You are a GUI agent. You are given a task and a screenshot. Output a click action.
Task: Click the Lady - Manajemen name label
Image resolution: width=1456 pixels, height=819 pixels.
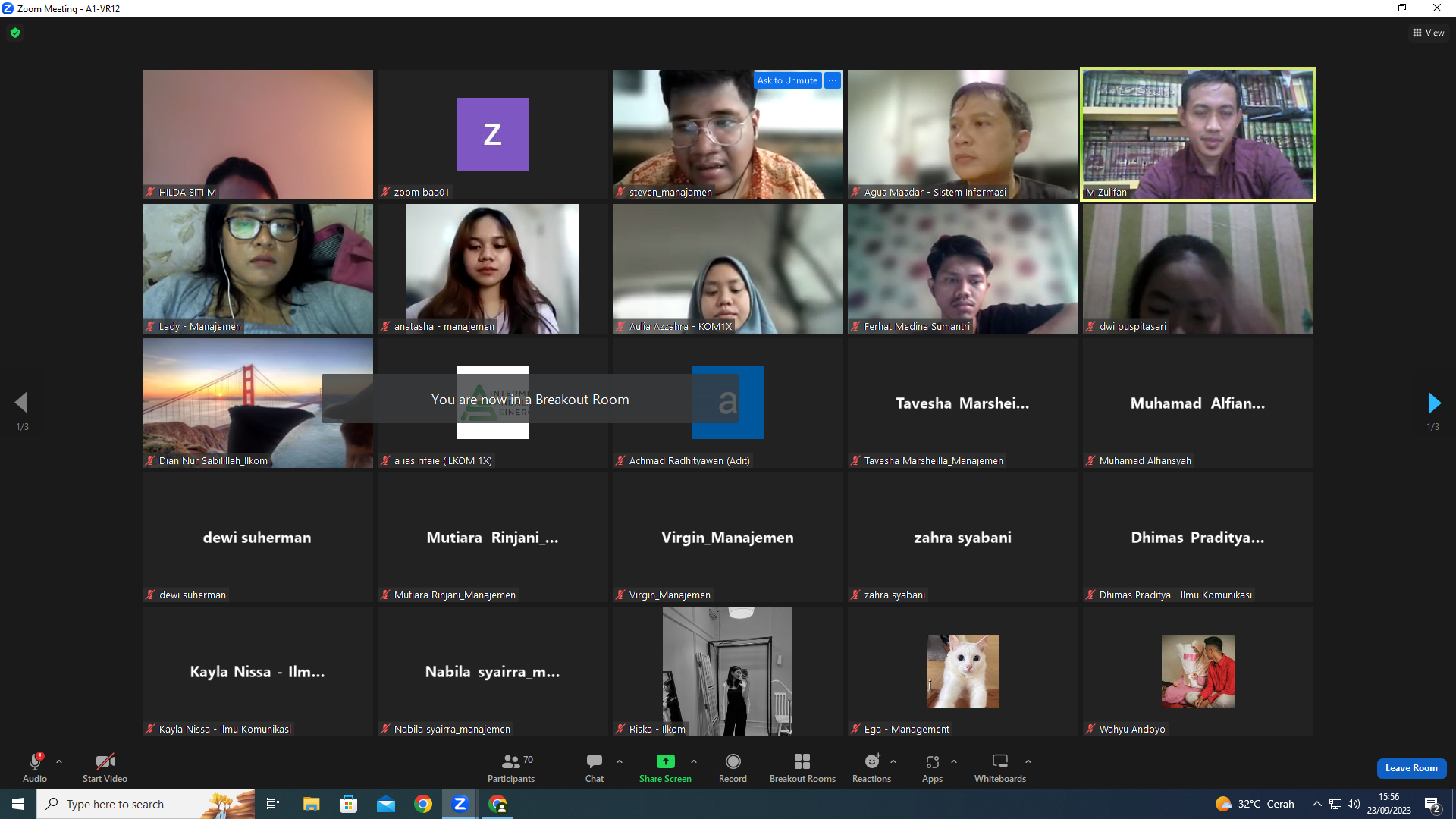click(x=200, y=327)
